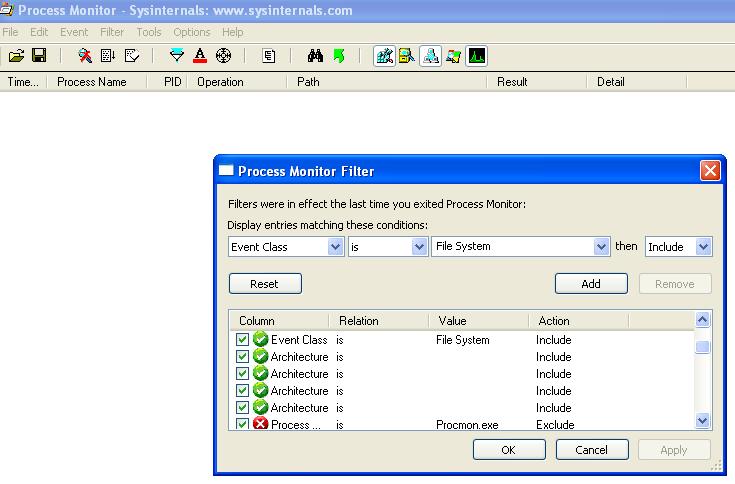Click filter list scrollbar down arrow
The width and height of the screenshot is (735, 484).
click(702, 421)
